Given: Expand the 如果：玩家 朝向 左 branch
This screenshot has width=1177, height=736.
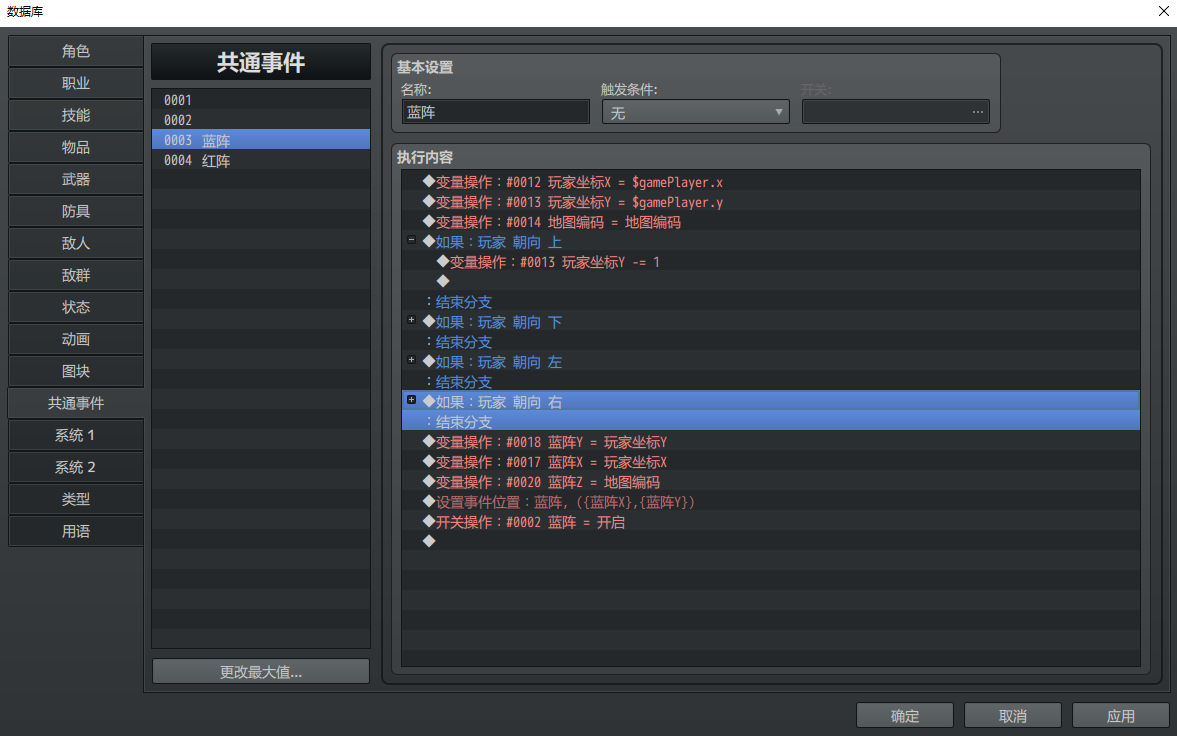Looking at the screenshot, I should click(411, 360).
